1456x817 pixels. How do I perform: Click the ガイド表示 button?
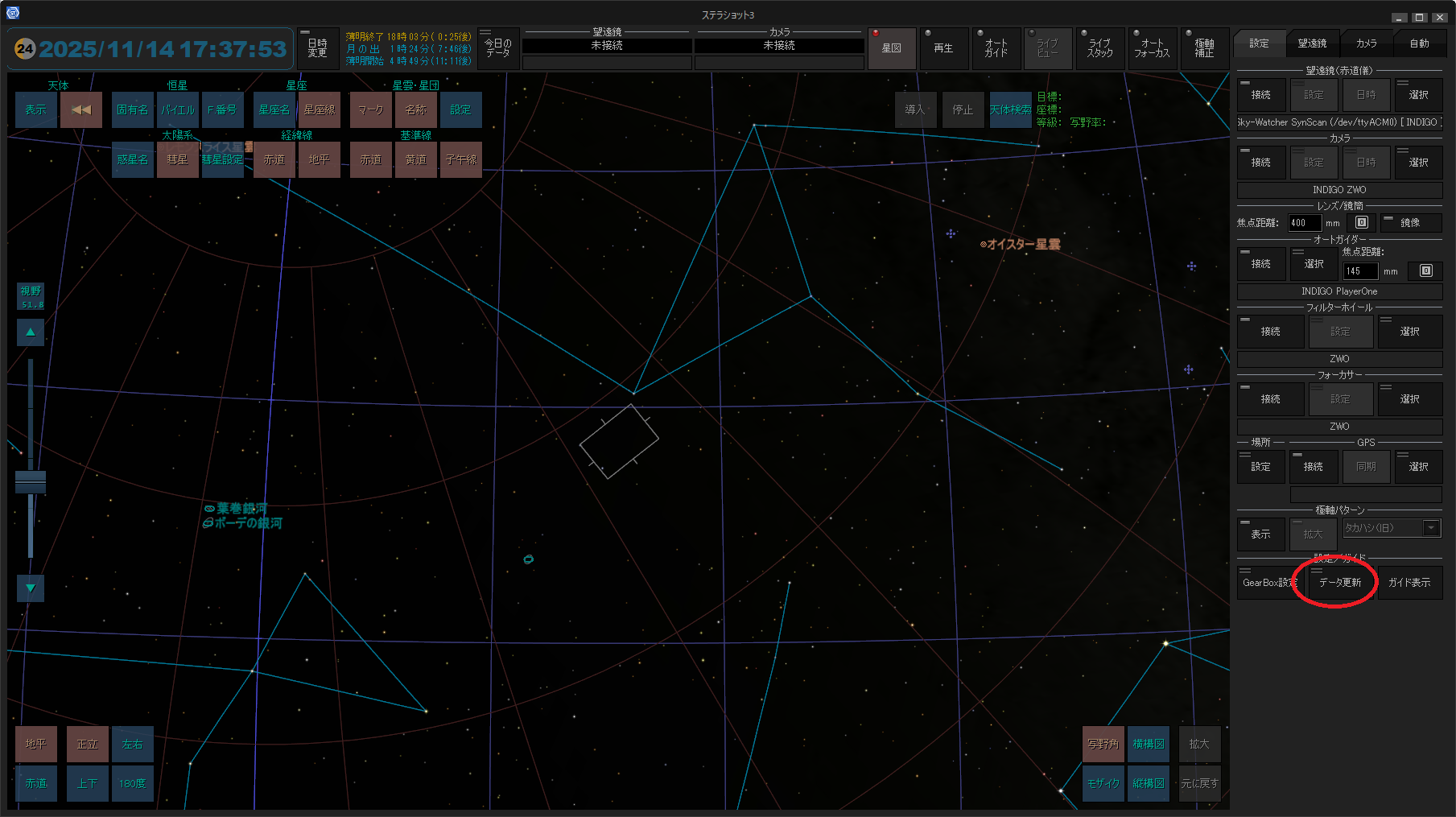click(1409, 583)
